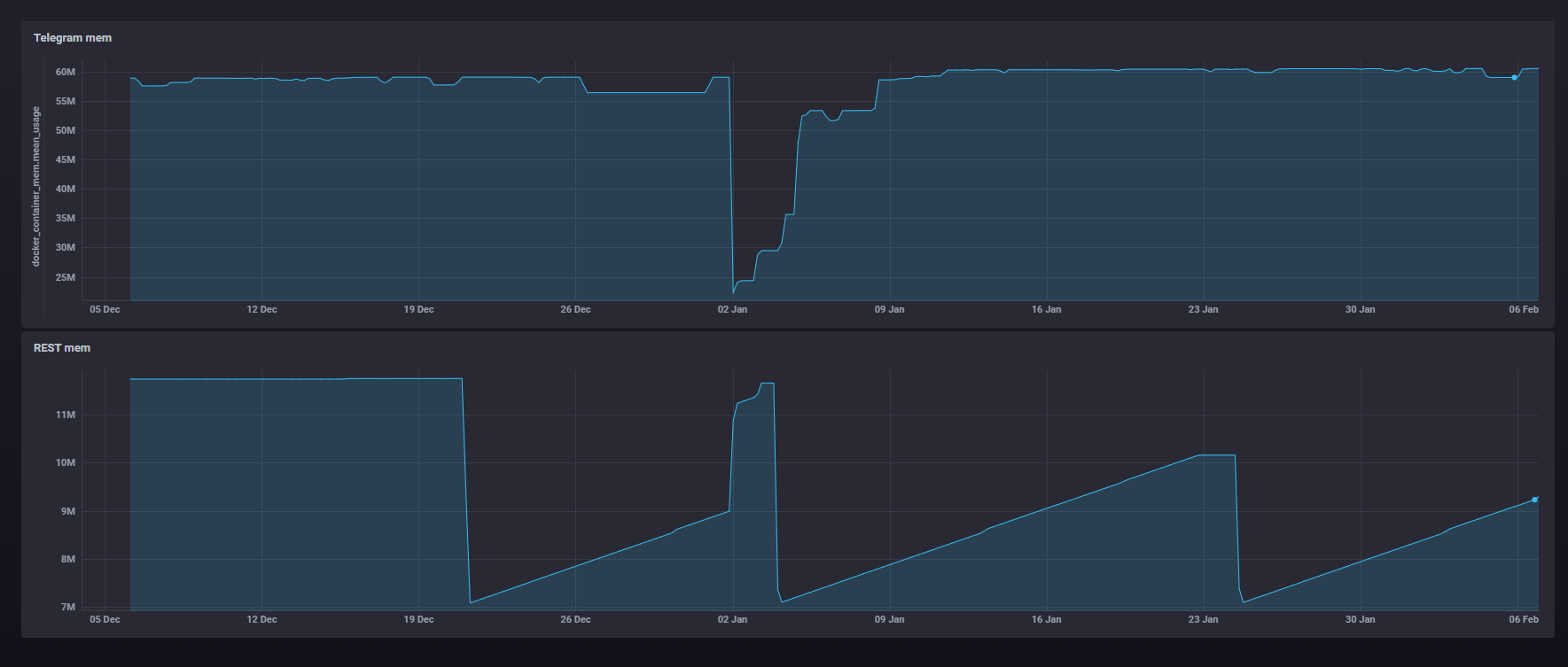
Task: Select 16 Jan on Telegram mem time axis
Action: (1046, 309)
